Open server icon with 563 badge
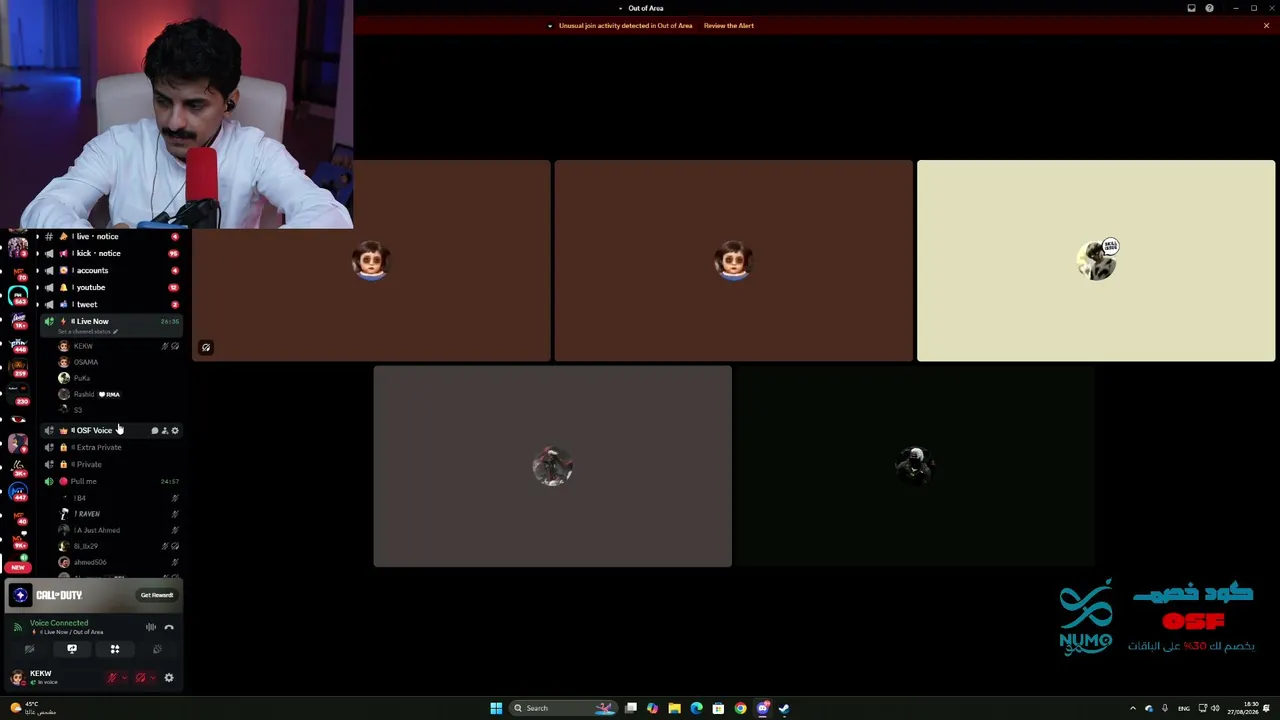1280x720 pixels. point(18,296)
